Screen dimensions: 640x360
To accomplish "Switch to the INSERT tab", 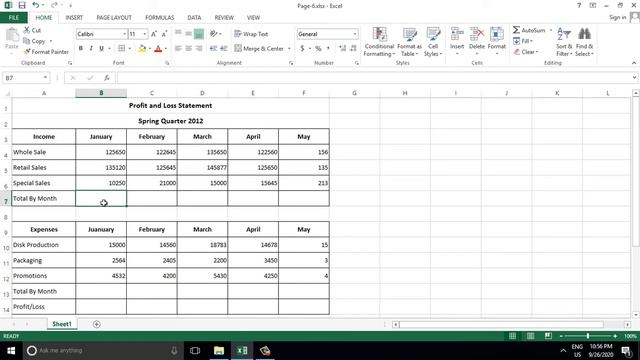I will 74,18.
